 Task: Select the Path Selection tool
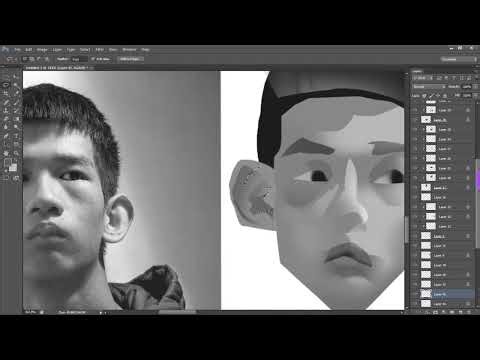6,144
